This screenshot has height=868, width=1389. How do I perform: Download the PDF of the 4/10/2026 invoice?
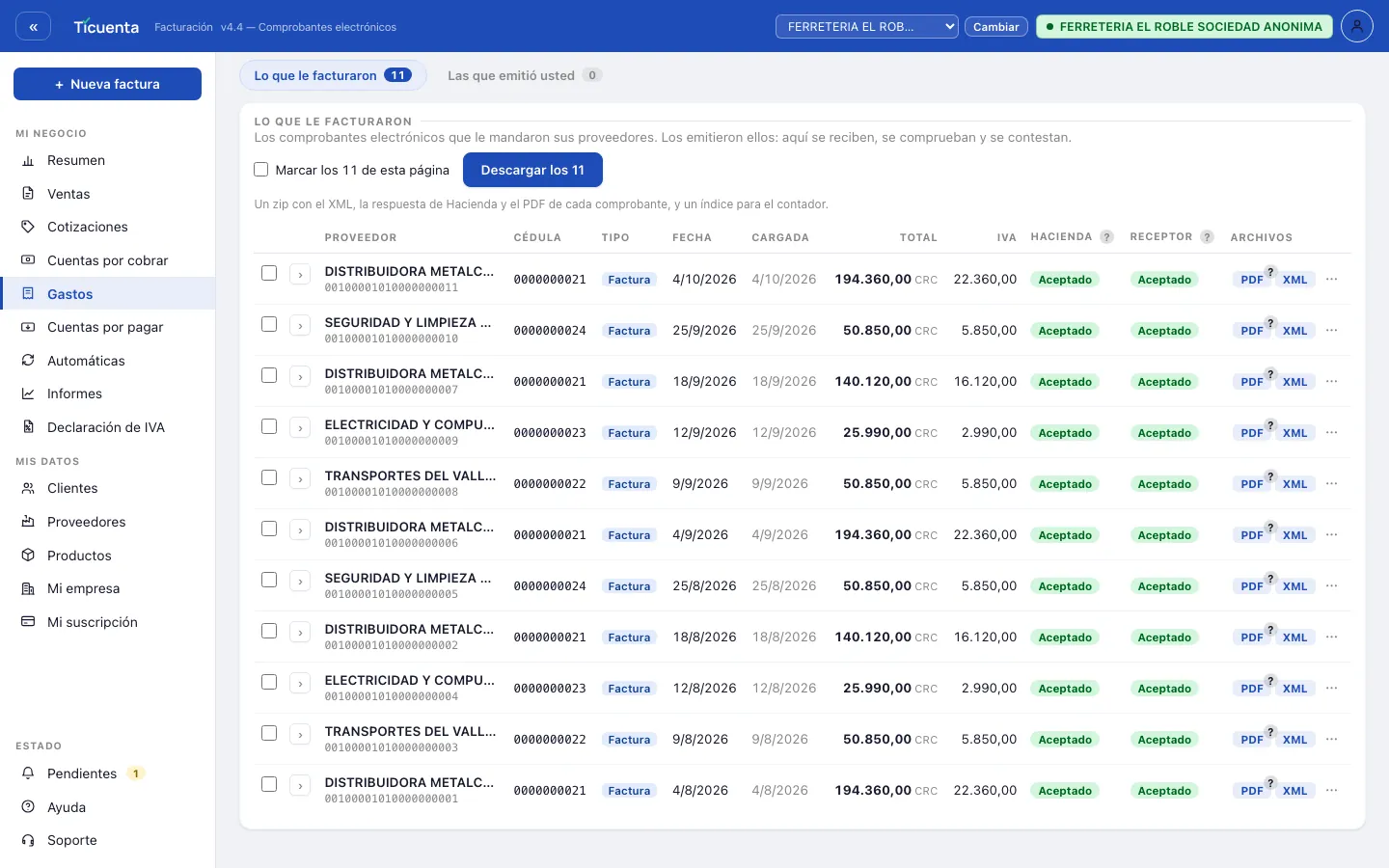[1252, 280]
